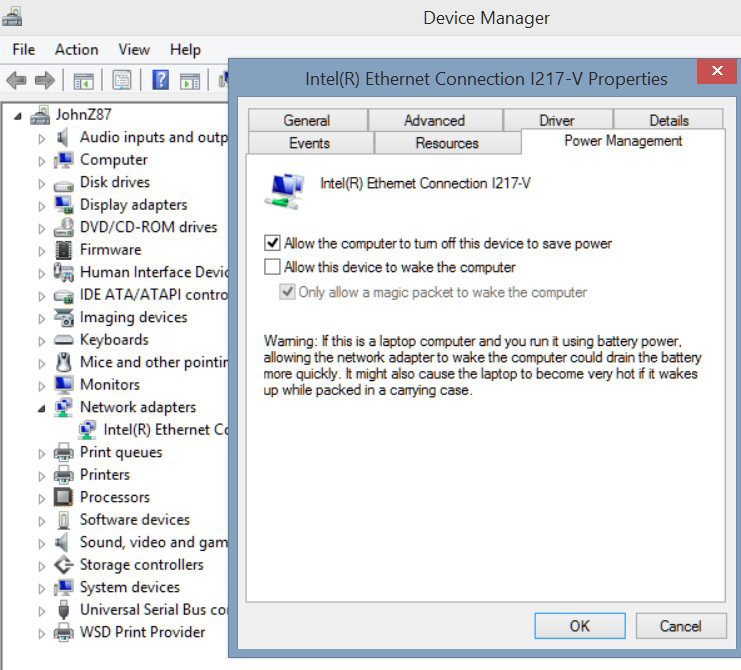Click the Imaging devices camera icon

[x=64, y=318]
